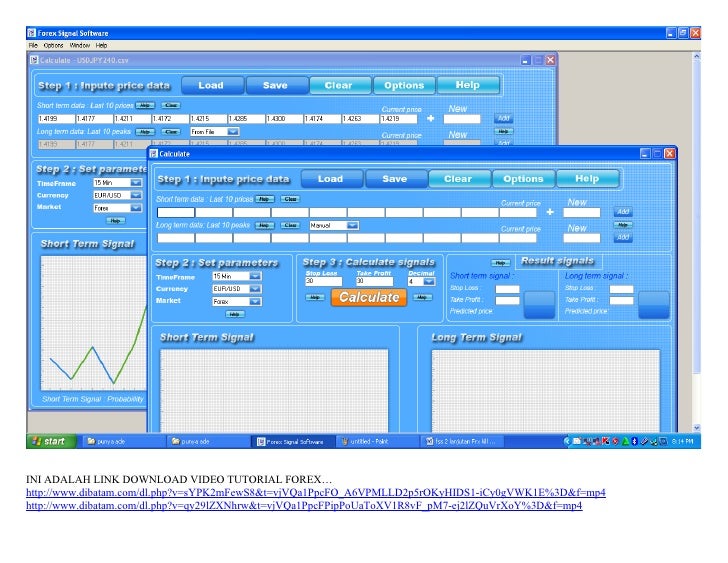Click Load in the front Calculate window
728x563 pixels.
coord(330,179)
